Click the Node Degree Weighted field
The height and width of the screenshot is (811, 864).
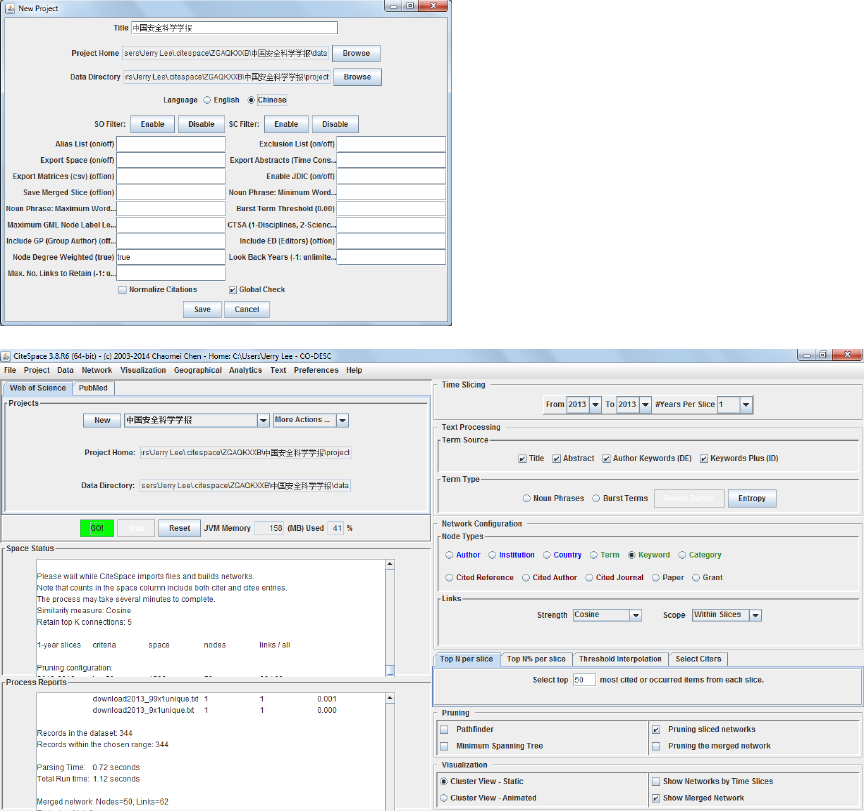click(x=171, y=257)
